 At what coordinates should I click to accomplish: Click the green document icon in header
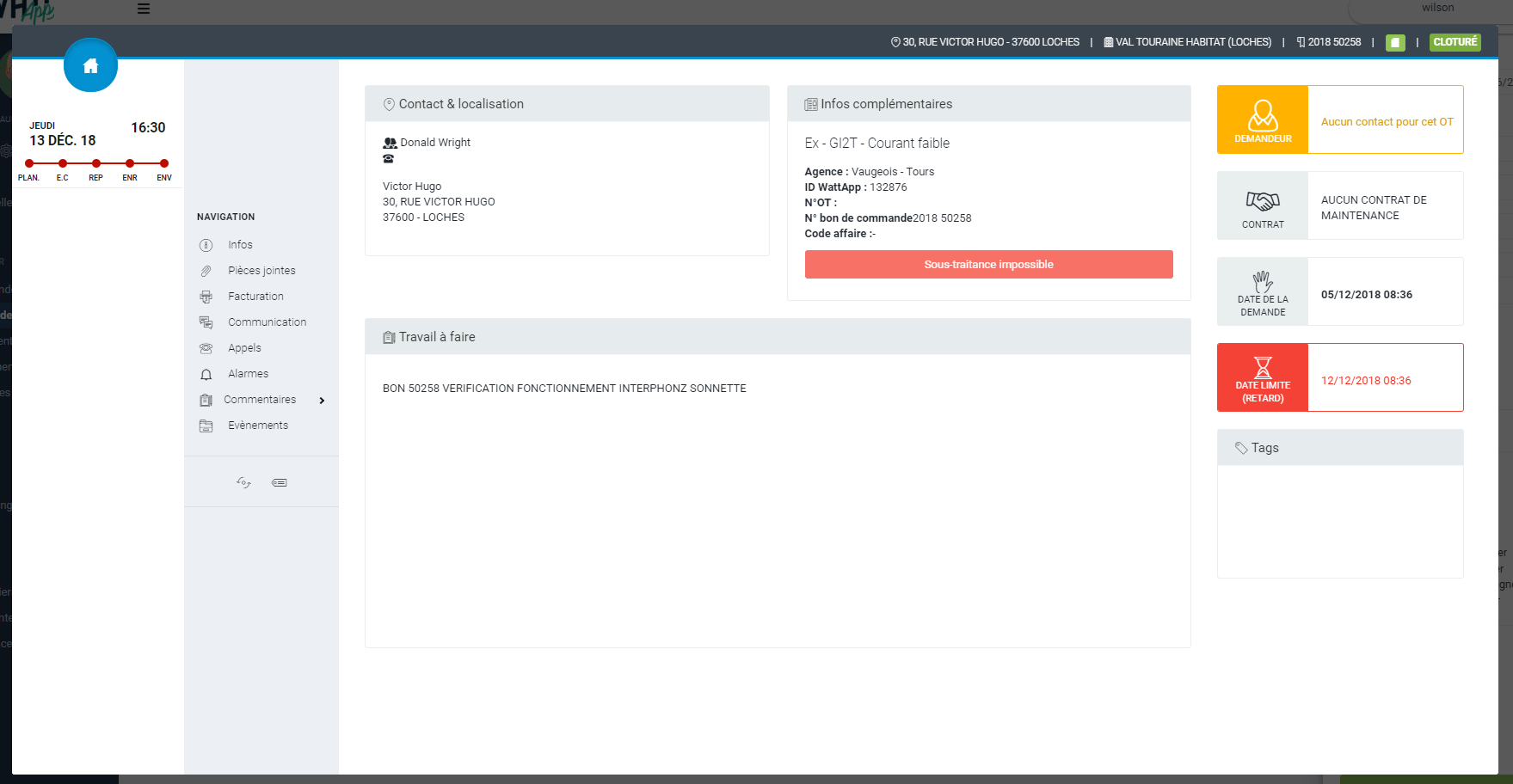click(1395, 42)
